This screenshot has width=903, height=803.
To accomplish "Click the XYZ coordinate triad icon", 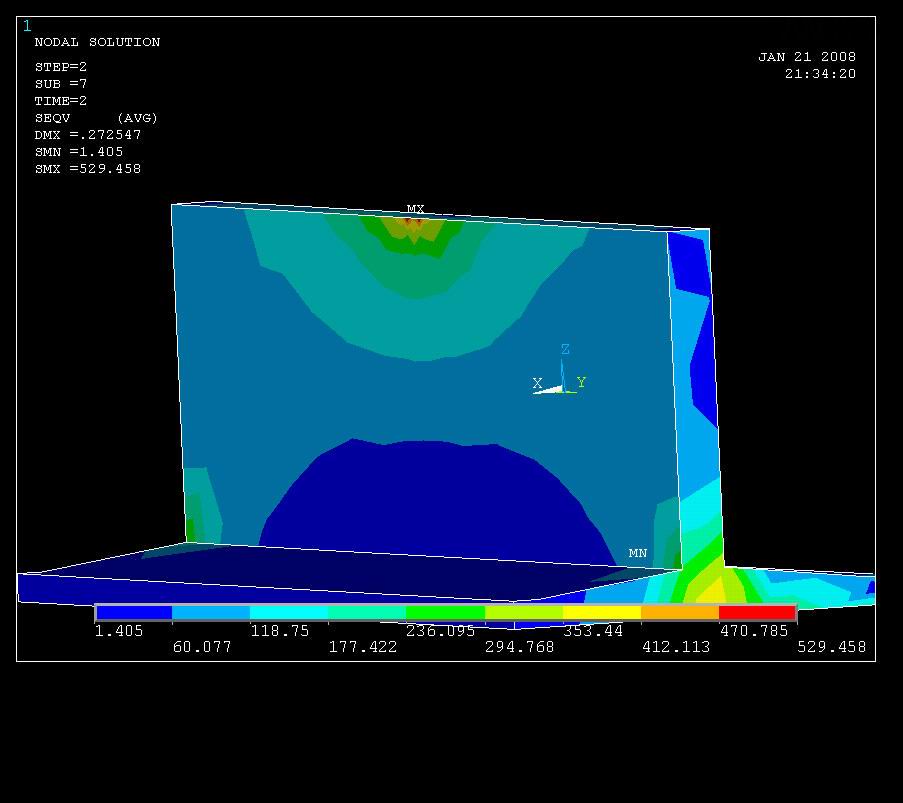I will tap(560, 370).
